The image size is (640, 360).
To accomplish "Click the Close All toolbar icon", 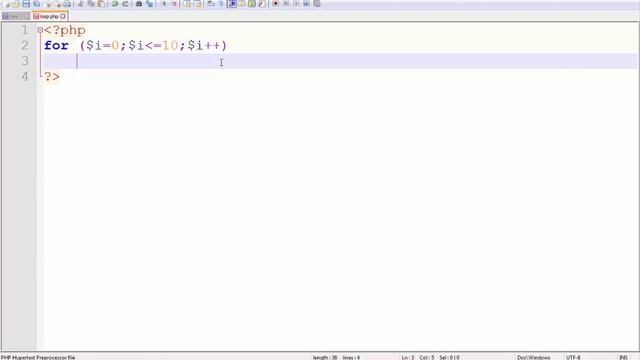I will pyautogui.click(x=58, y=4).
